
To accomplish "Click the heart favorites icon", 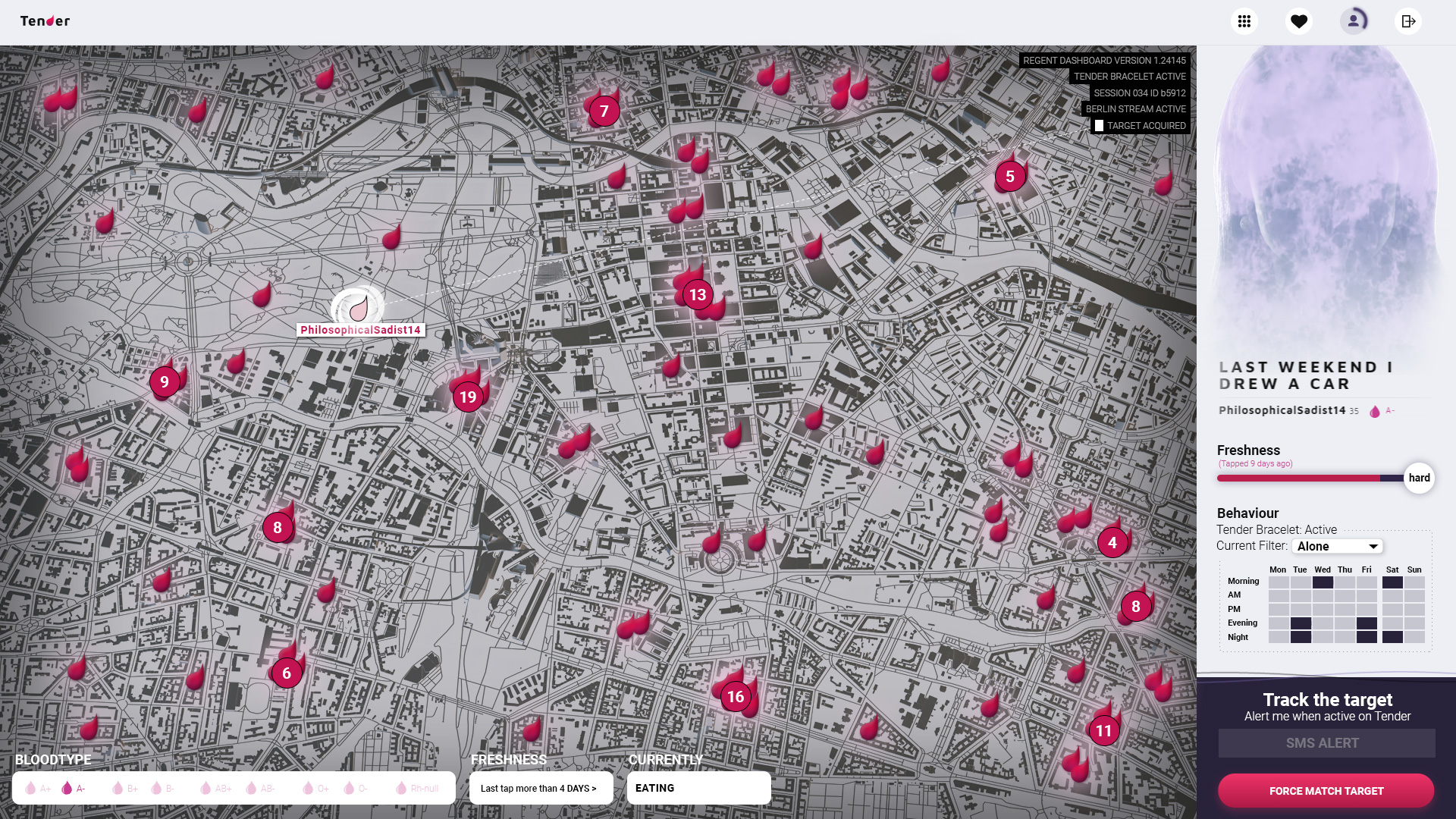I will coord(1299,21).
